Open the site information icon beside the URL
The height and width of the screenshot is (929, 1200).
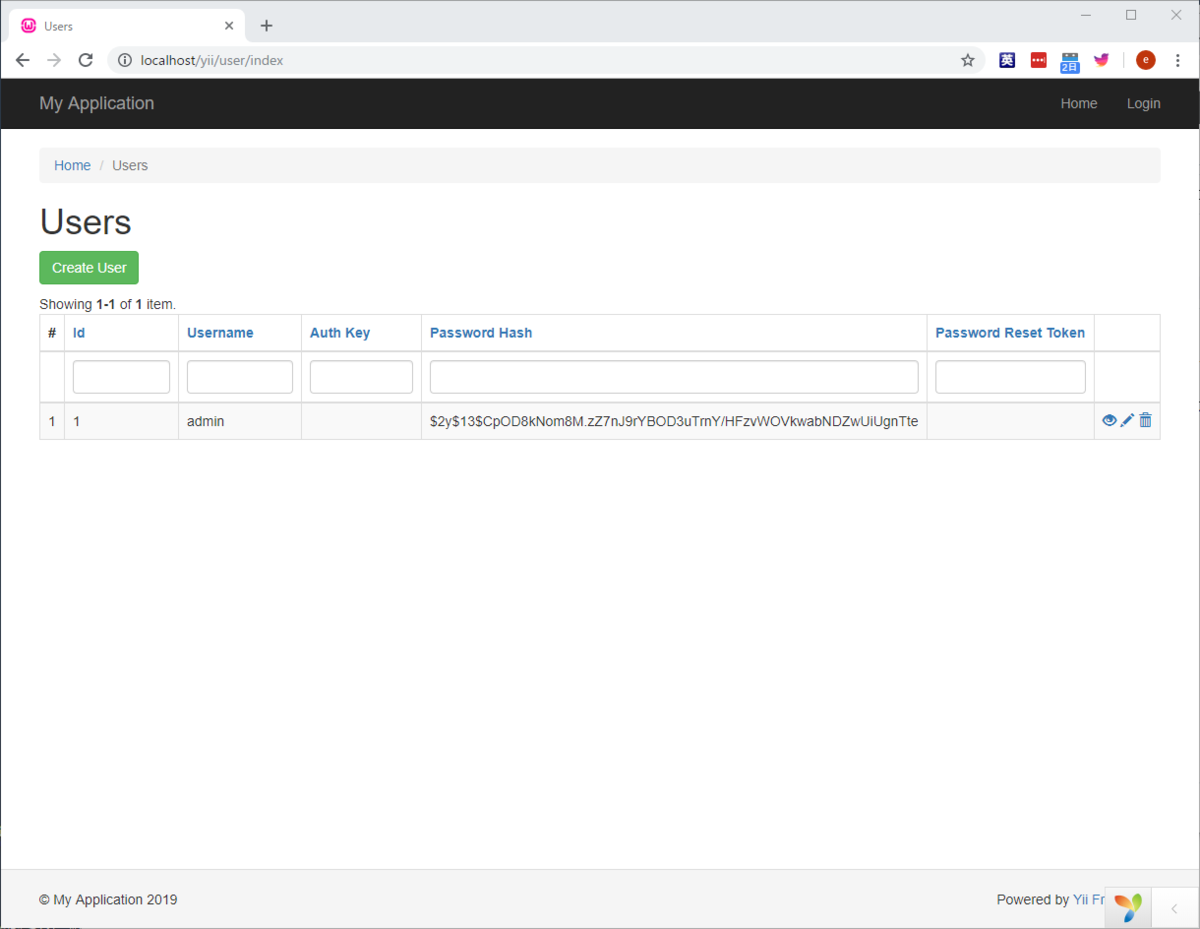click(125, 60)
